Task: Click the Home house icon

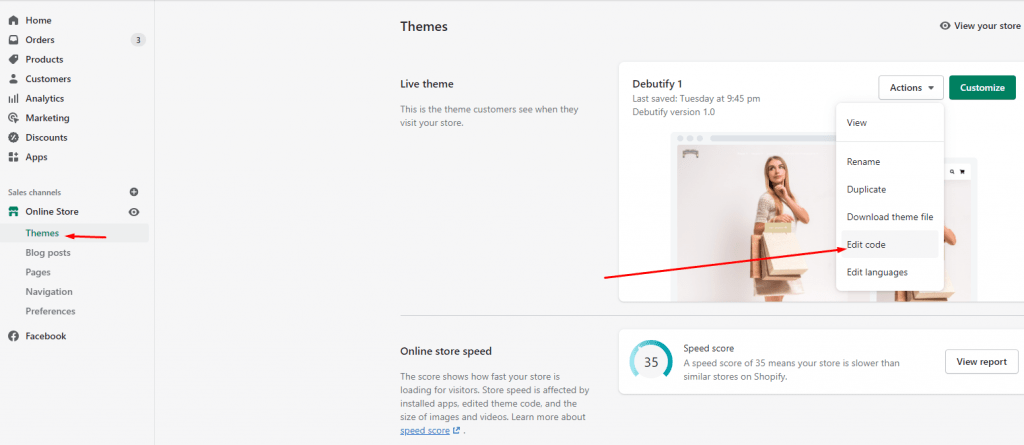Action: click(13, 20)
